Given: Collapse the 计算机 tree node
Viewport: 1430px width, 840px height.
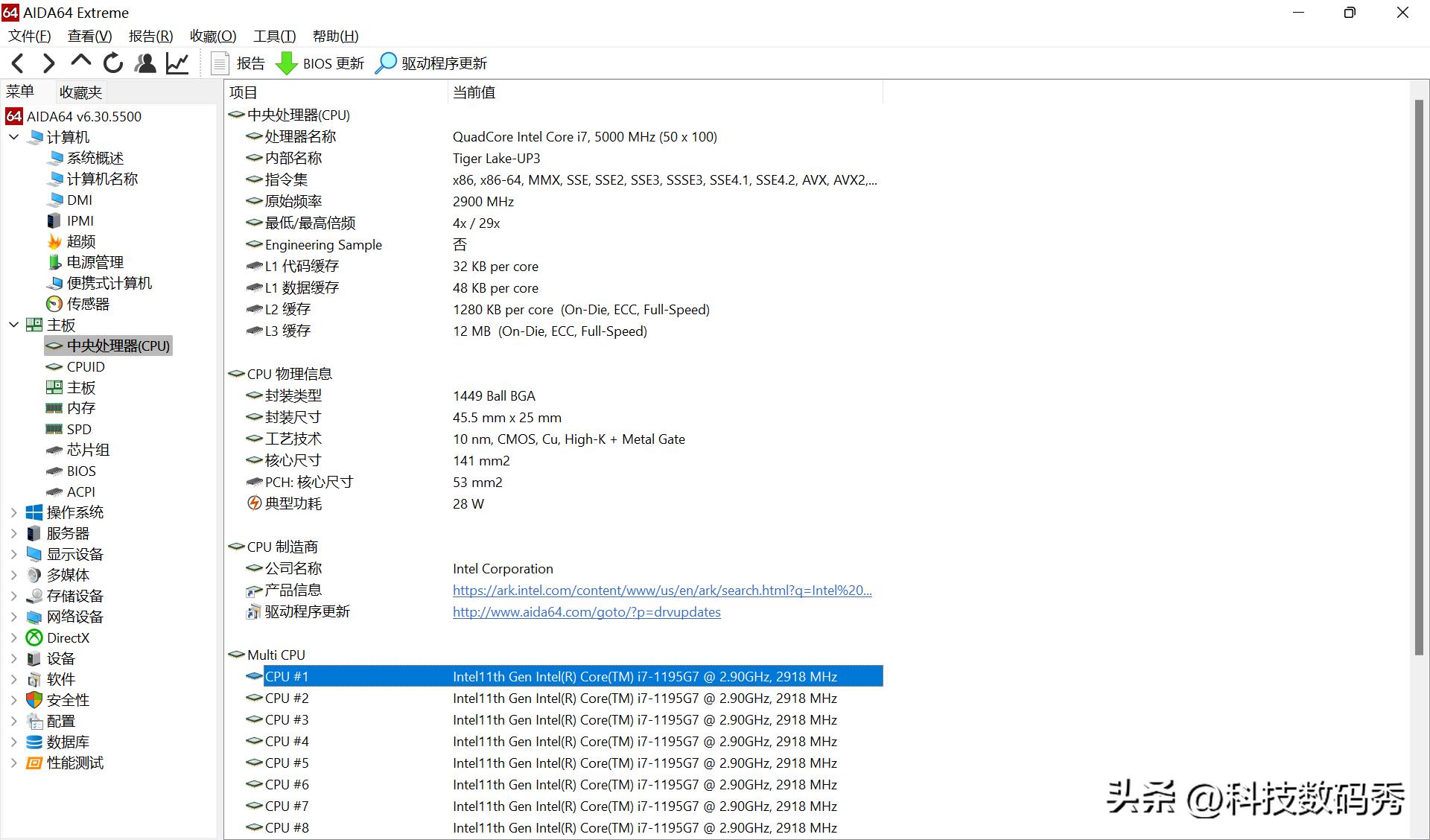Looking at the screenshot, I should click(13, 137).
